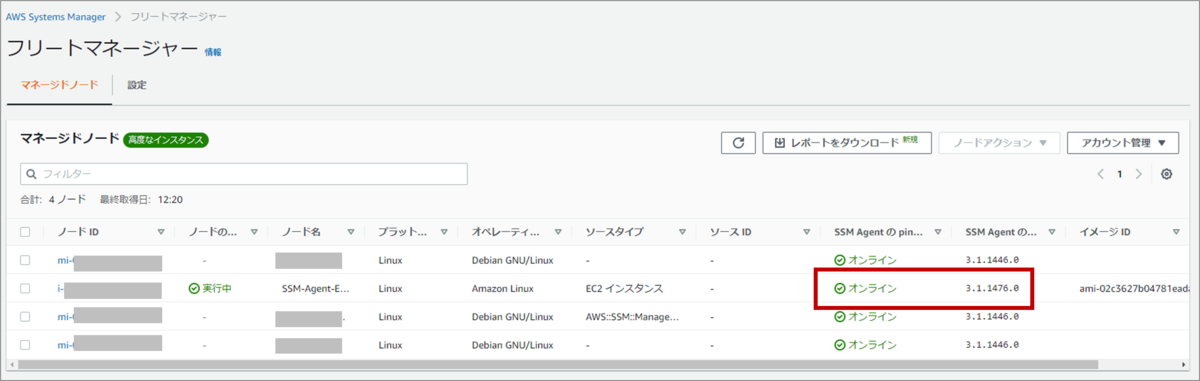Click version 3.1.1476.0 cell
The width and height of the screenshot is (1200, 381).
click(992, 288)
